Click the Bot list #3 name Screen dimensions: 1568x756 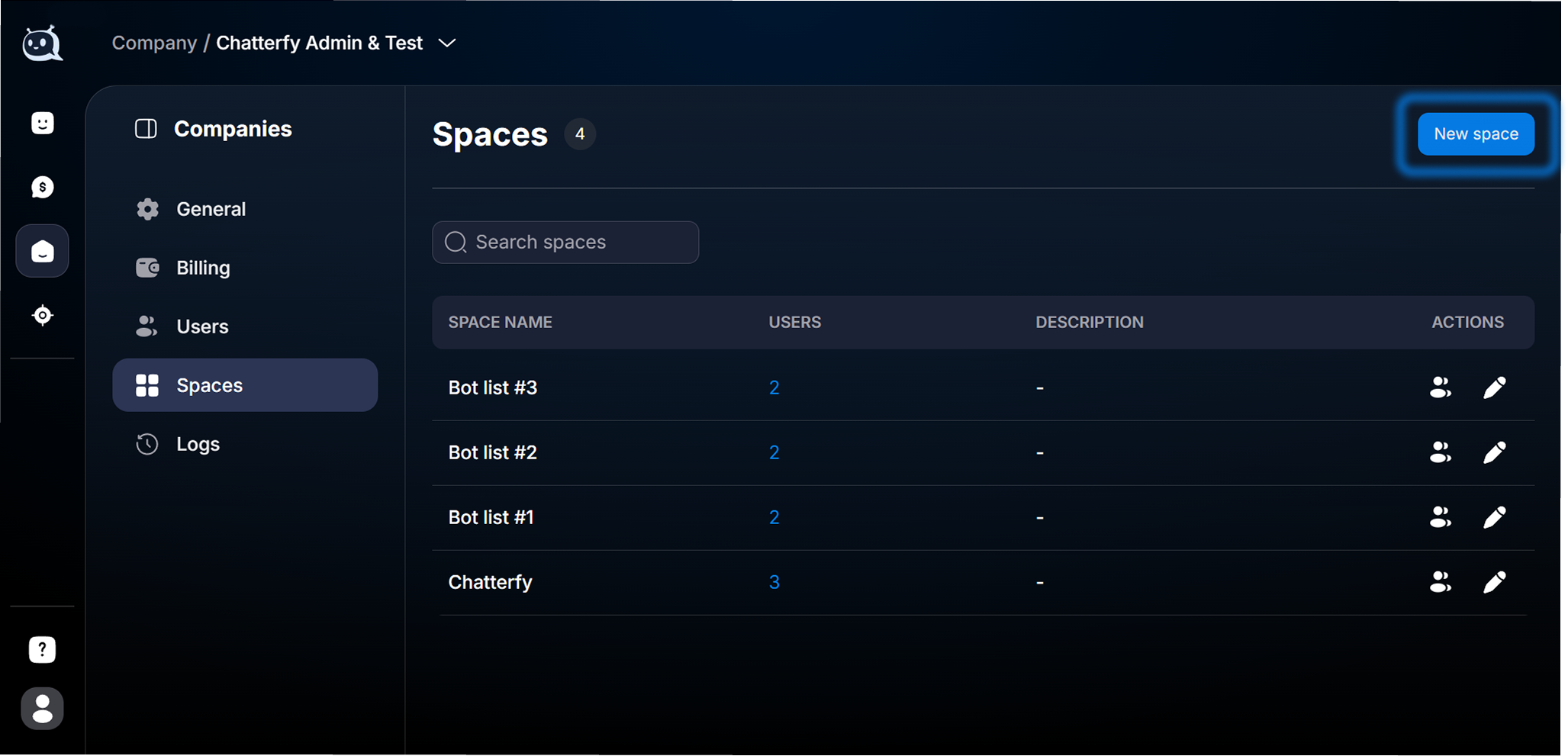pos(493,388)
